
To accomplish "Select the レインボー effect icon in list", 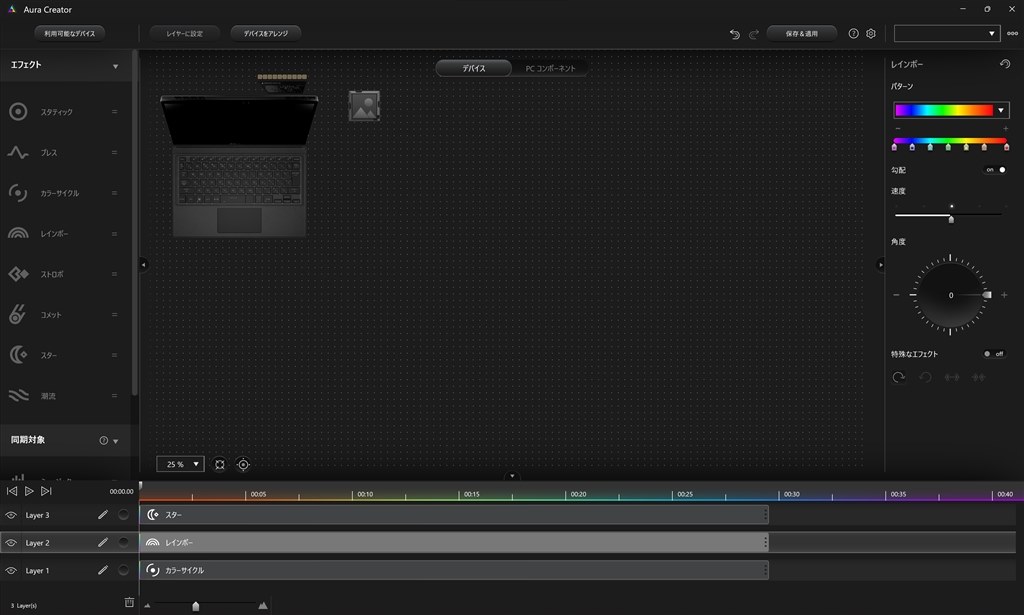I will 18,233.
